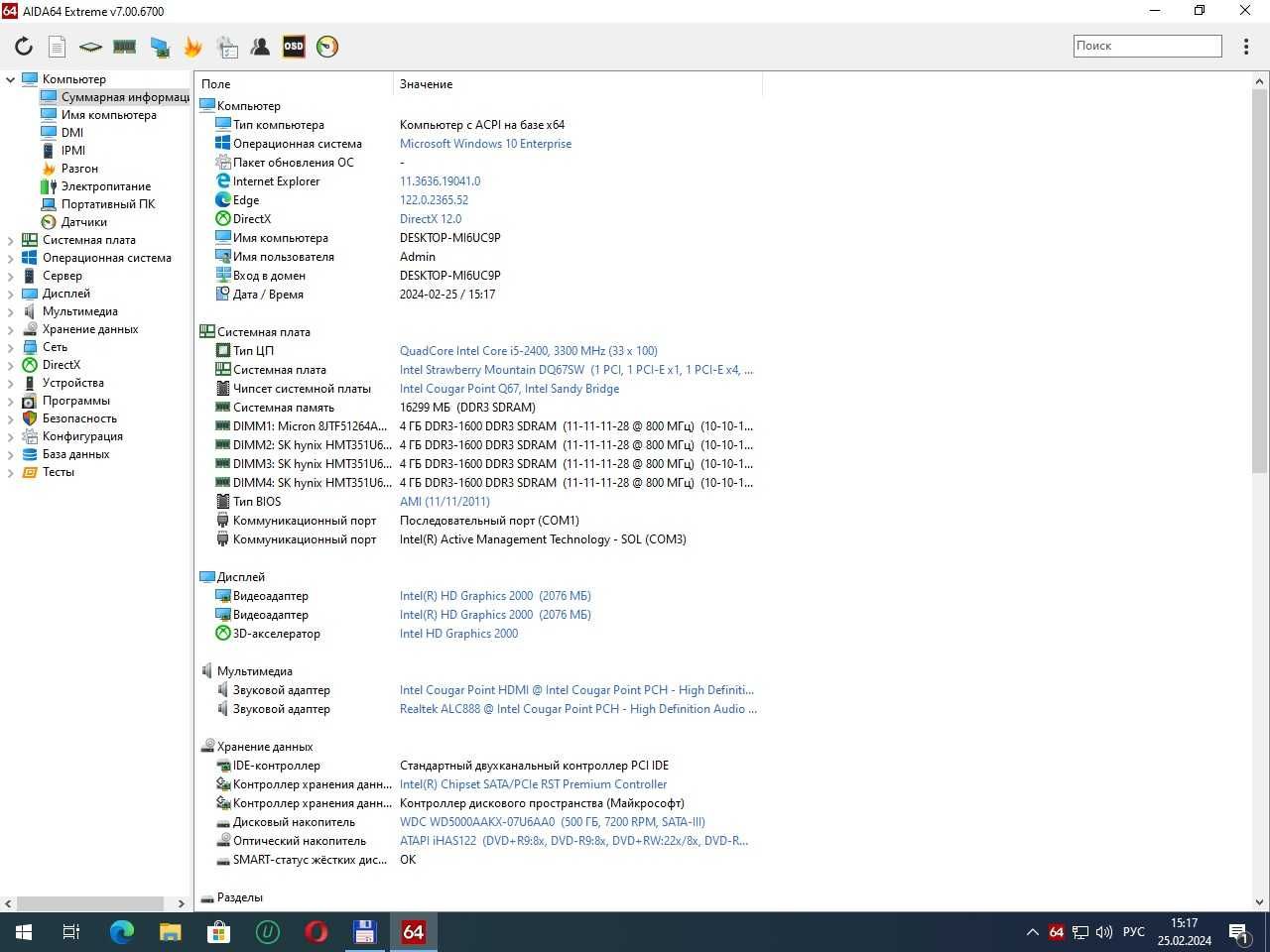Select Программы in the sidebar tree
Image resolution: width=1270 pixels, height=952 pixels.
tap(75, 401)
